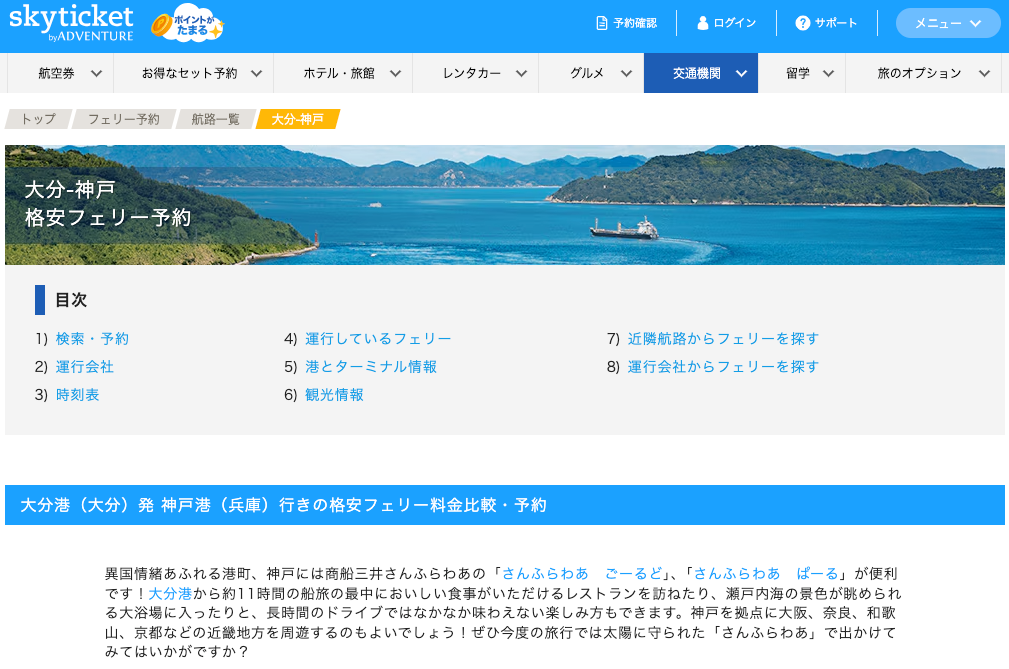Click the skyticket logo
Image resolution: width=1009 pixels, height=669 pixels.
71,23
